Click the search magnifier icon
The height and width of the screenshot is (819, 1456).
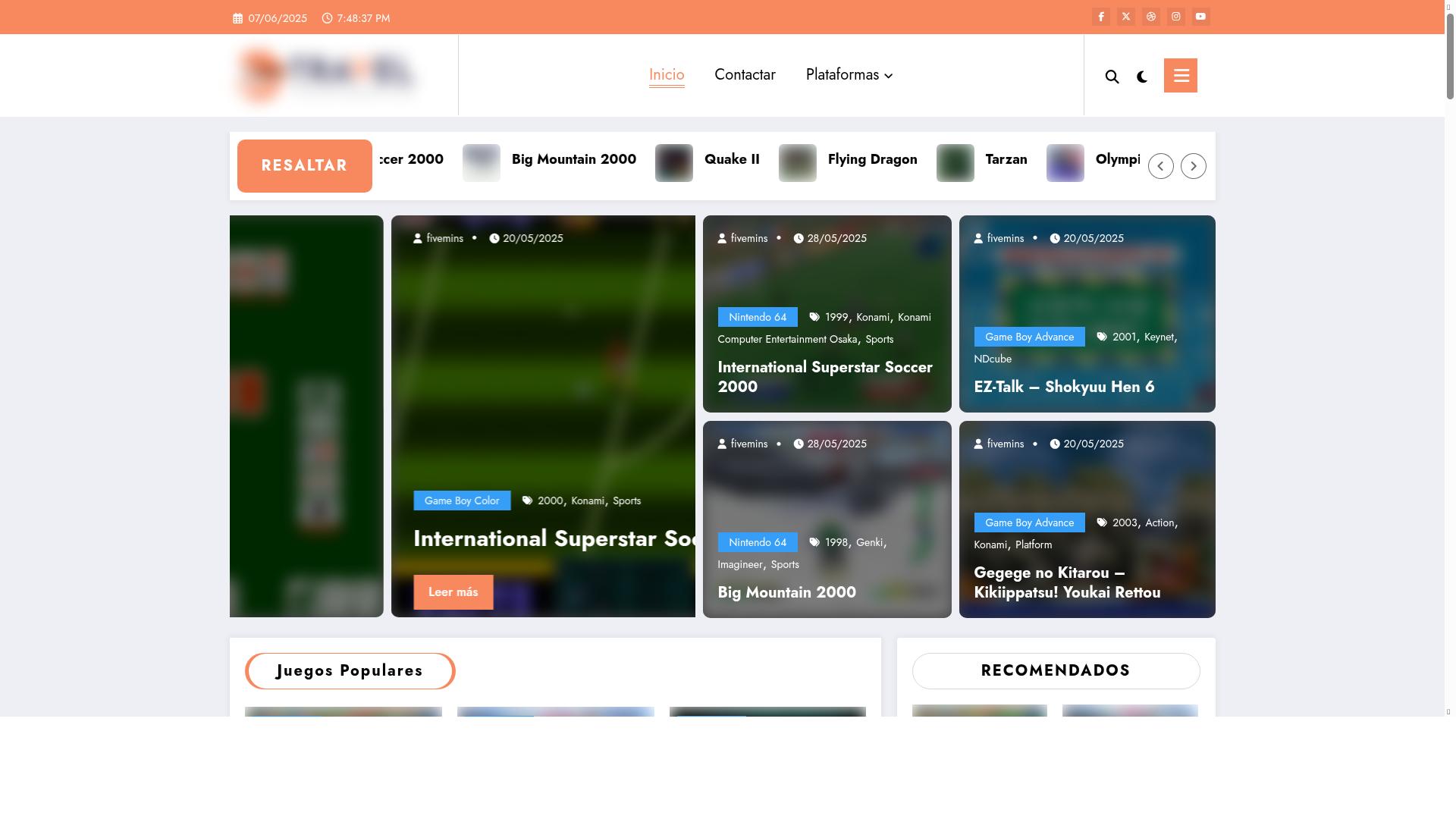coord(1112,77)
